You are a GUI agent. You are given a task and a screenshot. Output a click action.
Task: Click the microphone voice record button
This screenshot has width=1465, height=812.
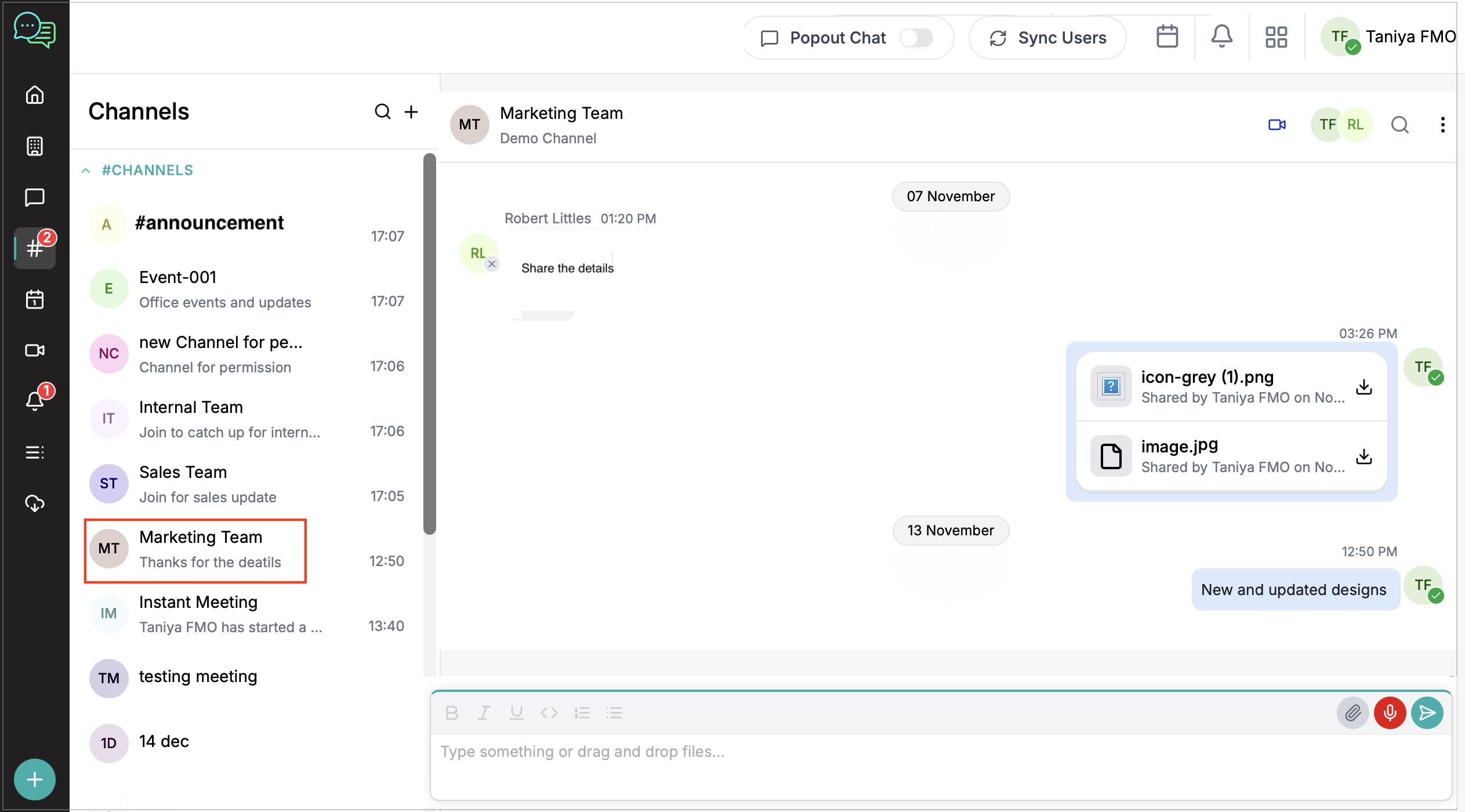tap(1390, 713)
